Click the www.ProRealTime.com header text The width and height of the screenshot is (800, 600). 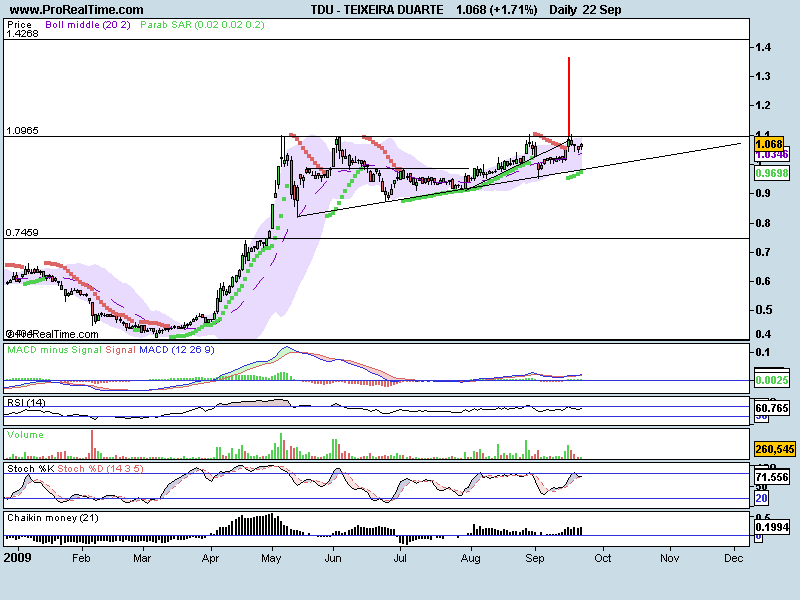click(x=77, y=10)
